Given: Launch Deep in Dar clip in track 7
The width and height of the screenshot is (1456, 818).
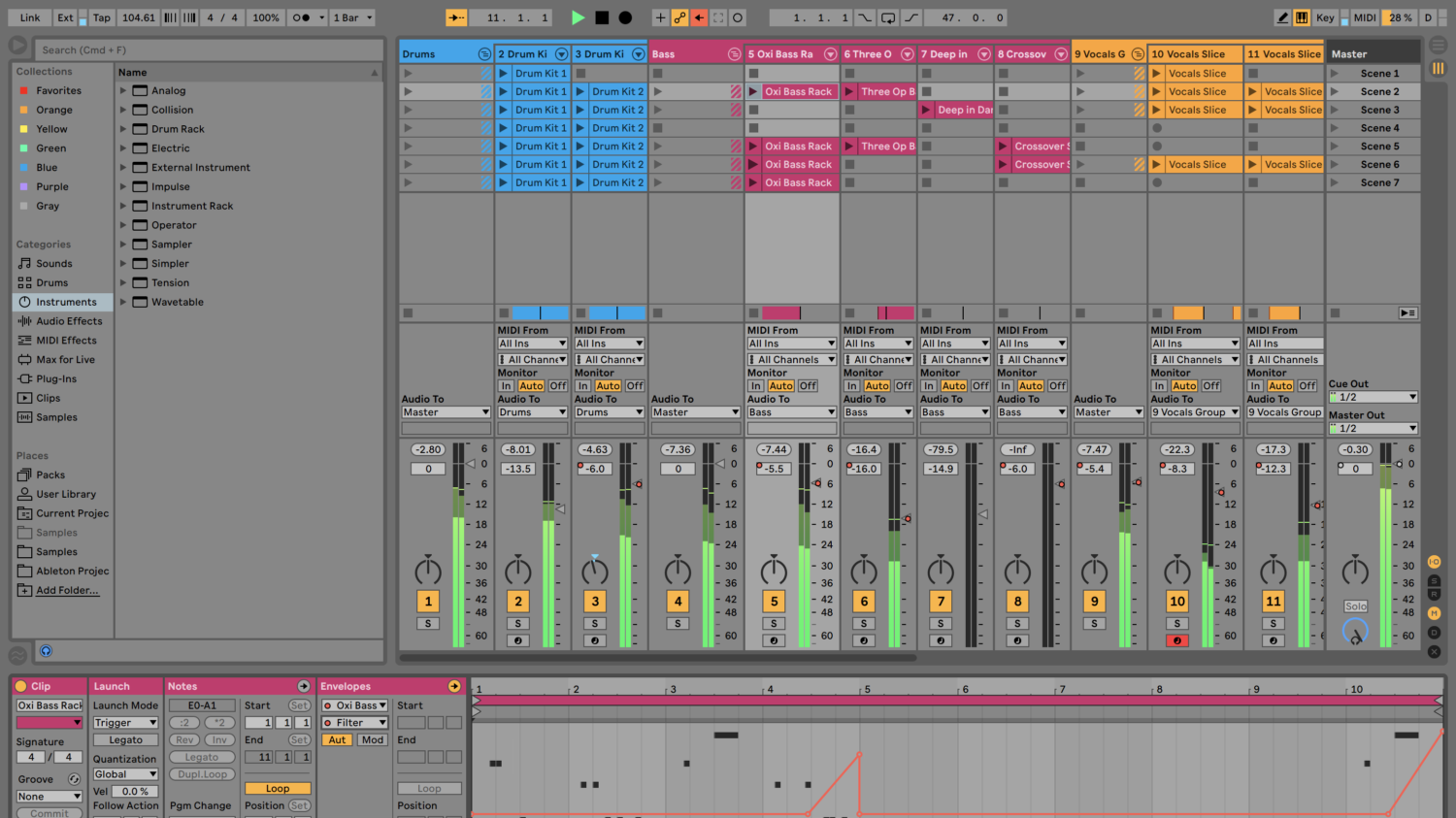Looking at the screenshot, I should 927,110.
